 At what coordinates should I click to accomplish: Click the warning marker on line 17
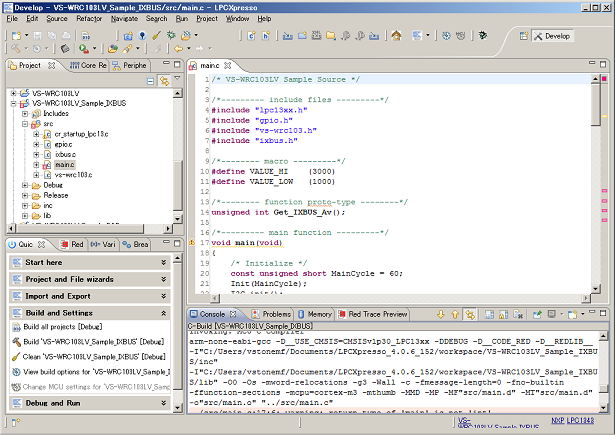pyautogui.click(x=192, y=243)
